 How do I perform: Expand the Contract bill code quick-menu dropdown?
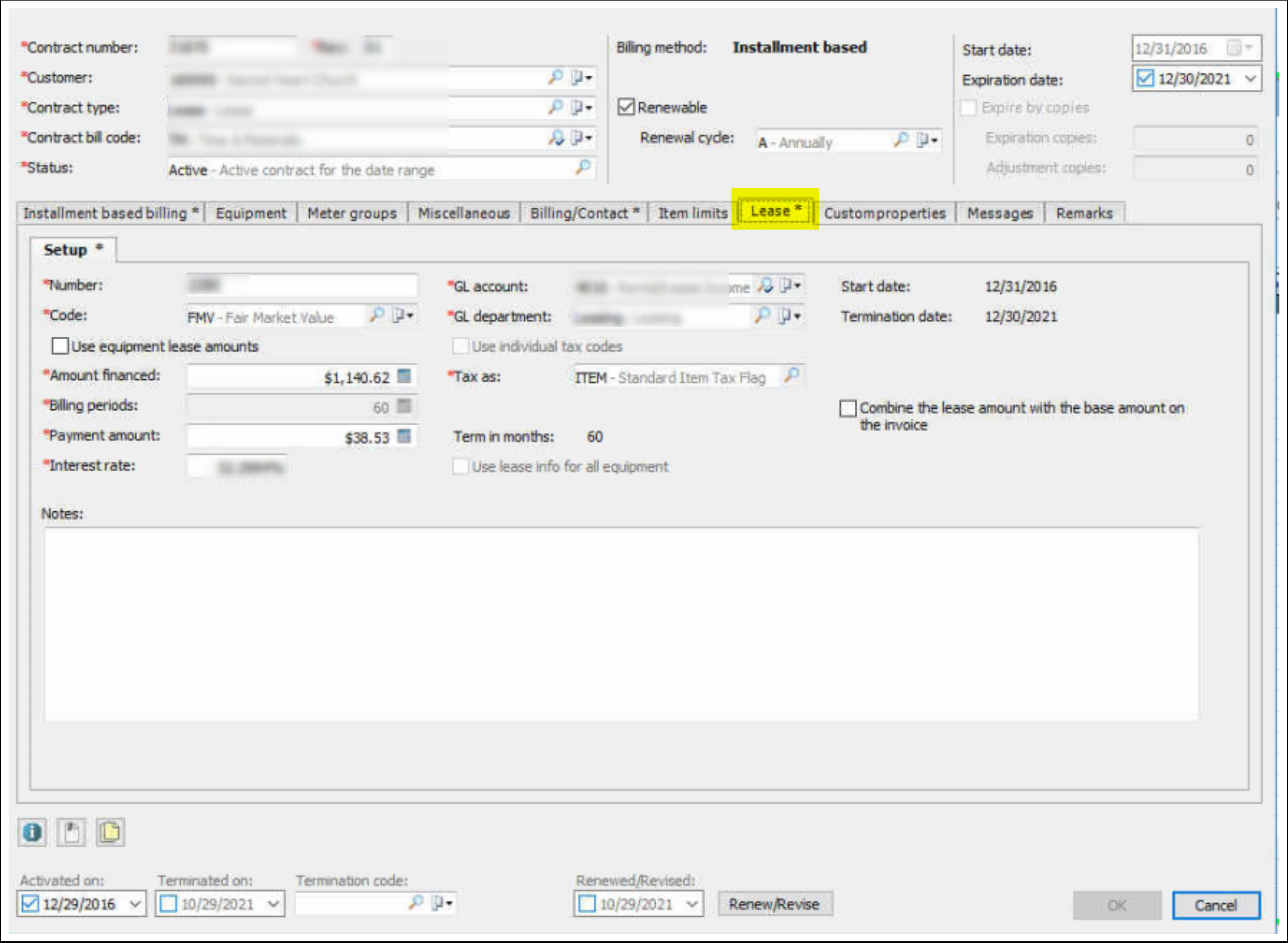[582, 138]
